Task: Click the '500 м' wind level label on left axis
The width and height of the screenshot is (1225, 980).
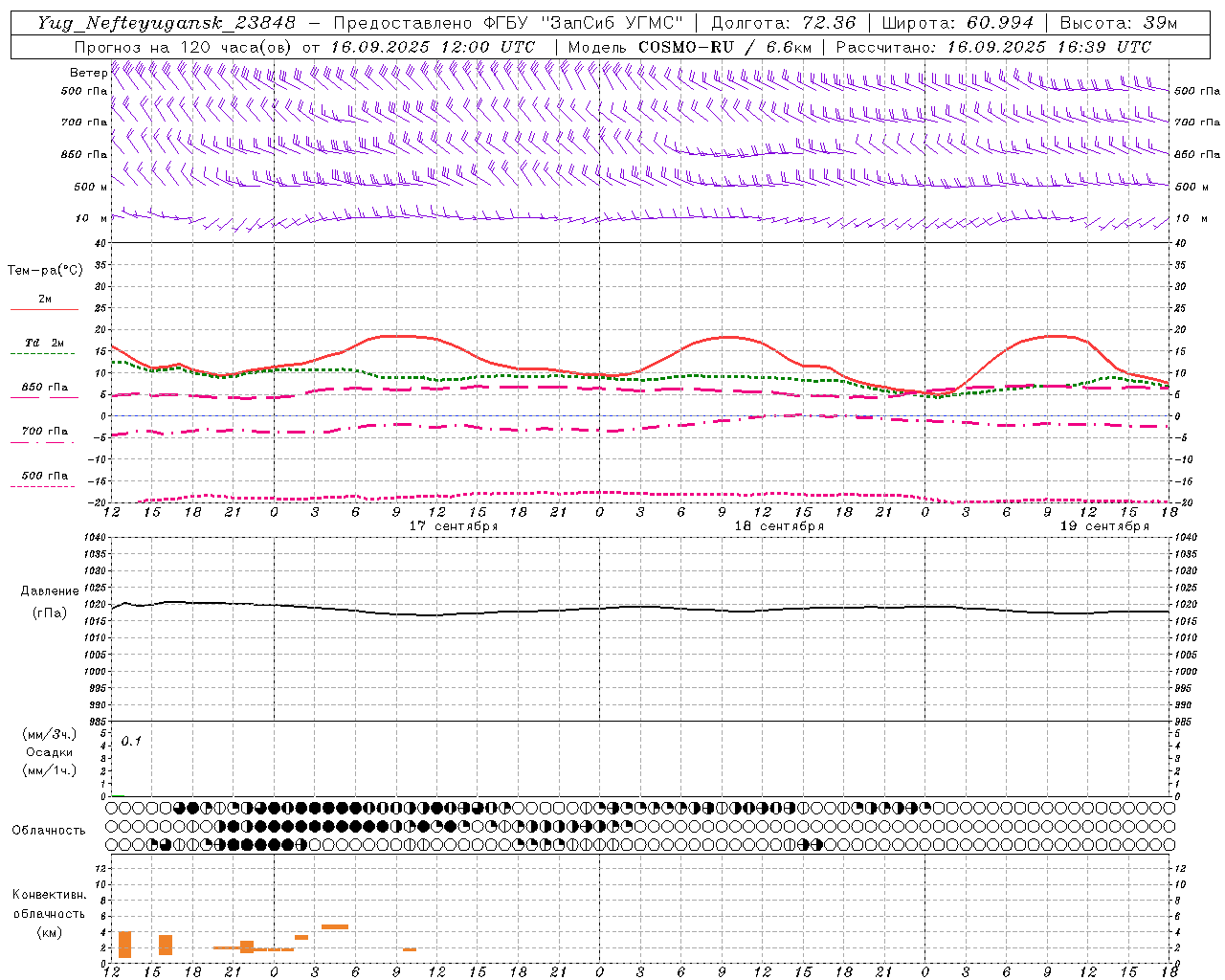Action: click(x=91, y=187)
